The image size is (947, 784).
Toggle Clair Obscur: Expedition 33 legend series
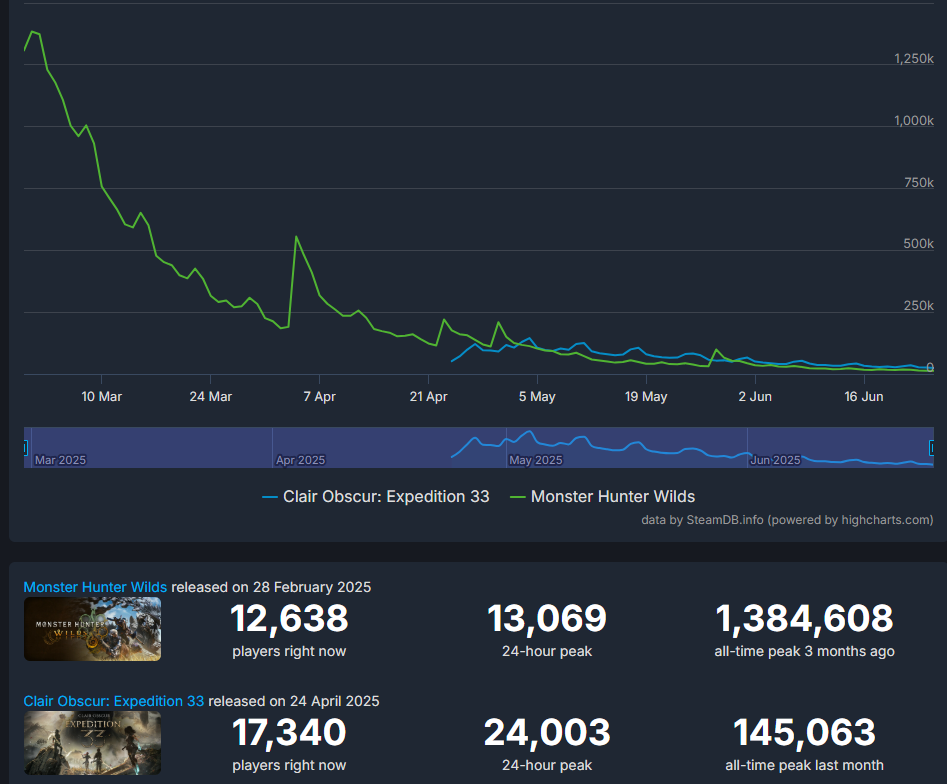(x=376, y=496)
